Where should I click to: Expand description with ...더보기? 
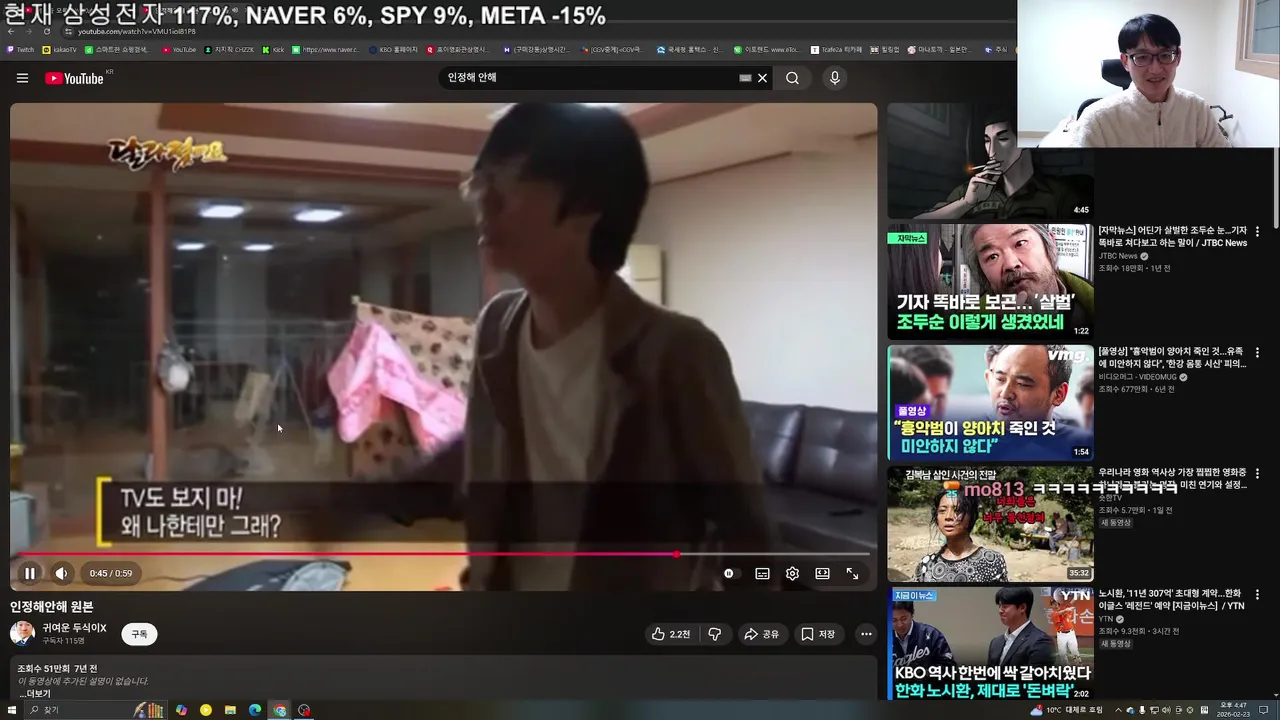[35, 693]
